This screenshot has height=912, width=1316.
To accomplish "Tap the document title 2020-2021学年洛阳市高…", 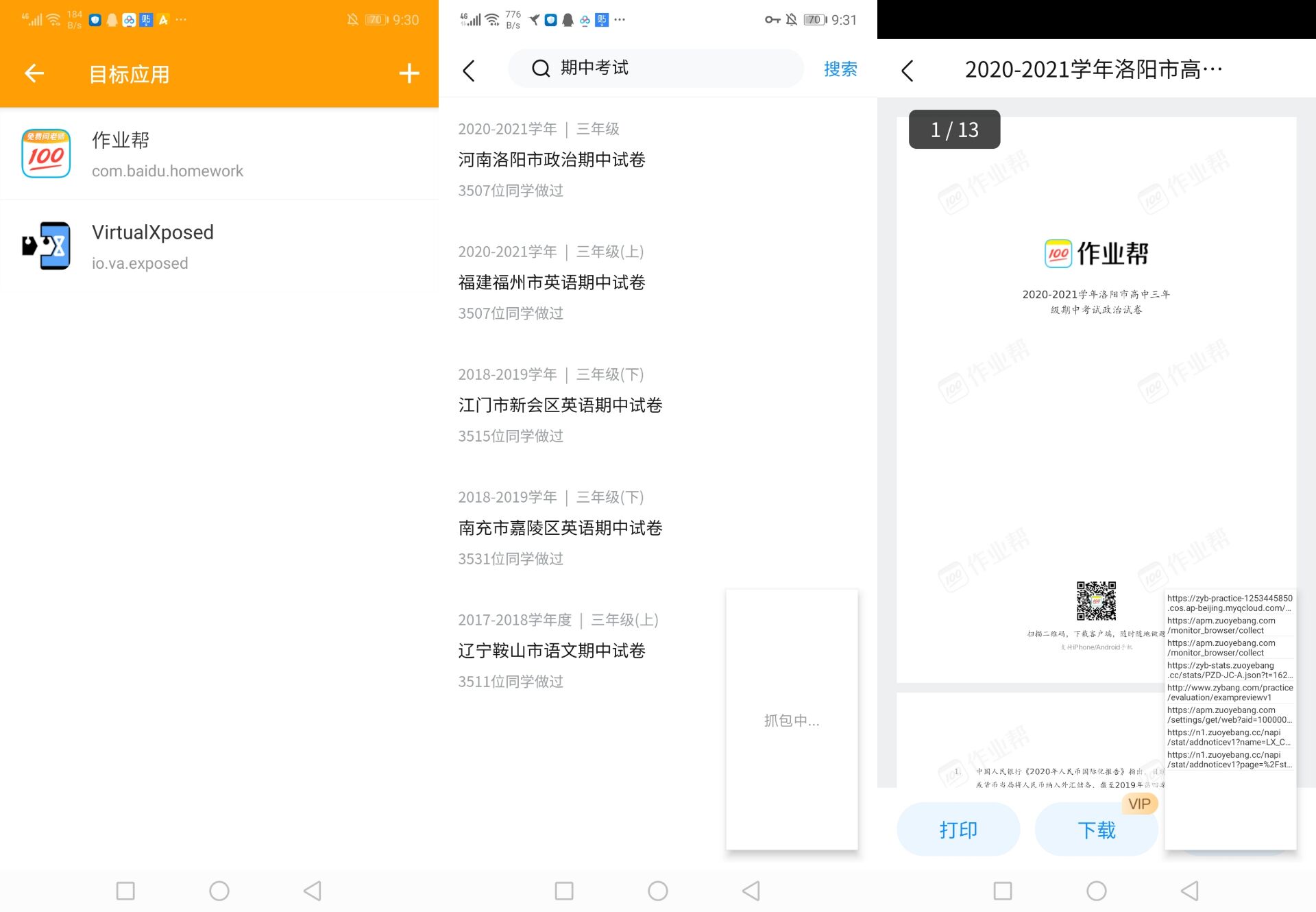I will click(x=1093, y=69).
